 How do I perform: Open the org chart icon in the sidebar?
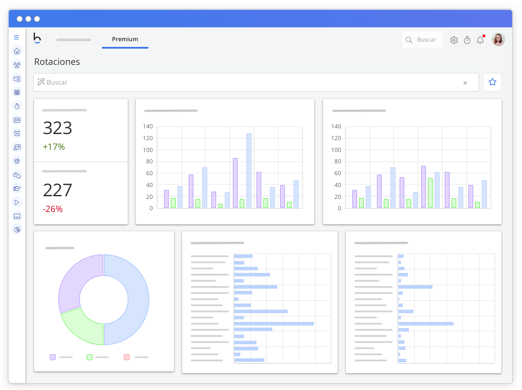[x=17, y=79]
